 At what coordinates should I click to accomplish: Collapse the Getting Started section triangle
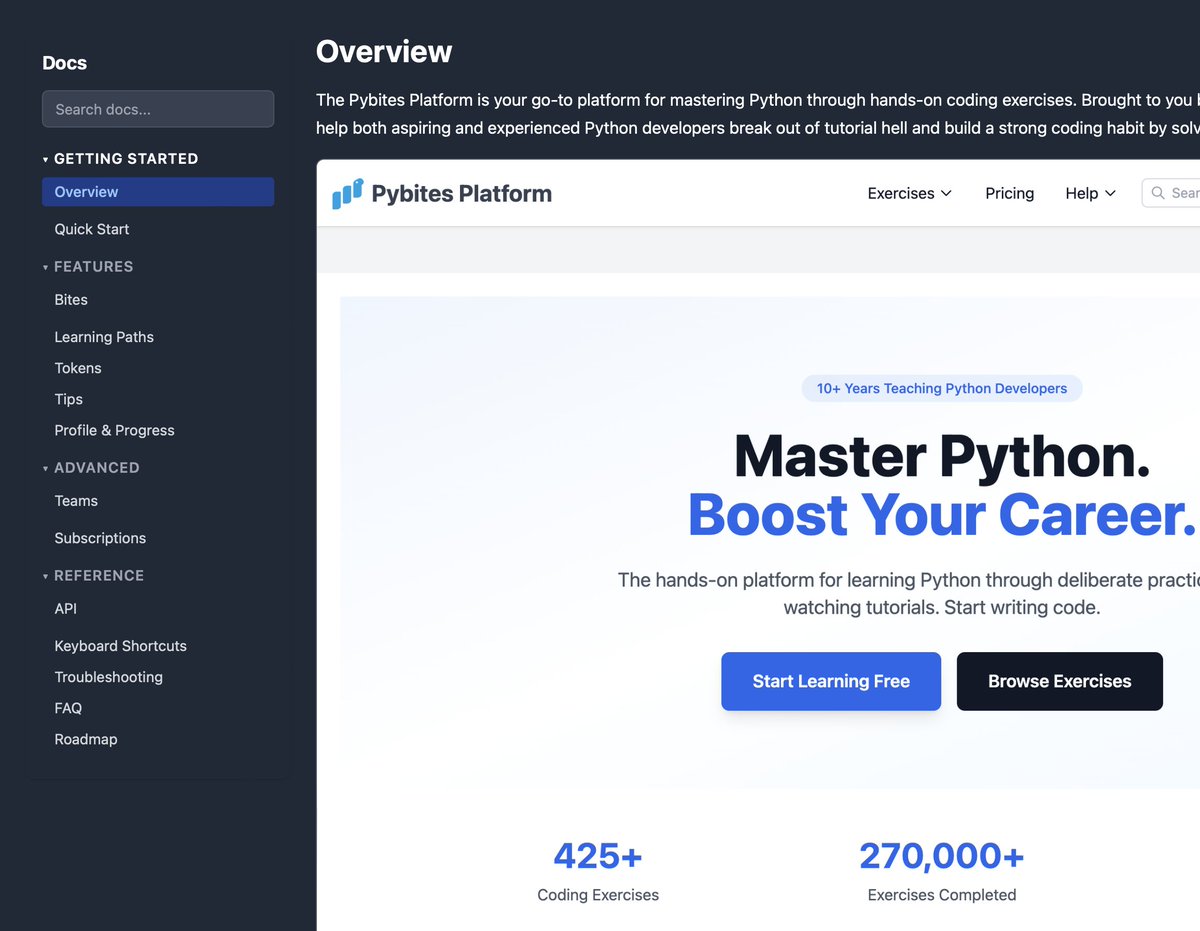coord(45,159)
